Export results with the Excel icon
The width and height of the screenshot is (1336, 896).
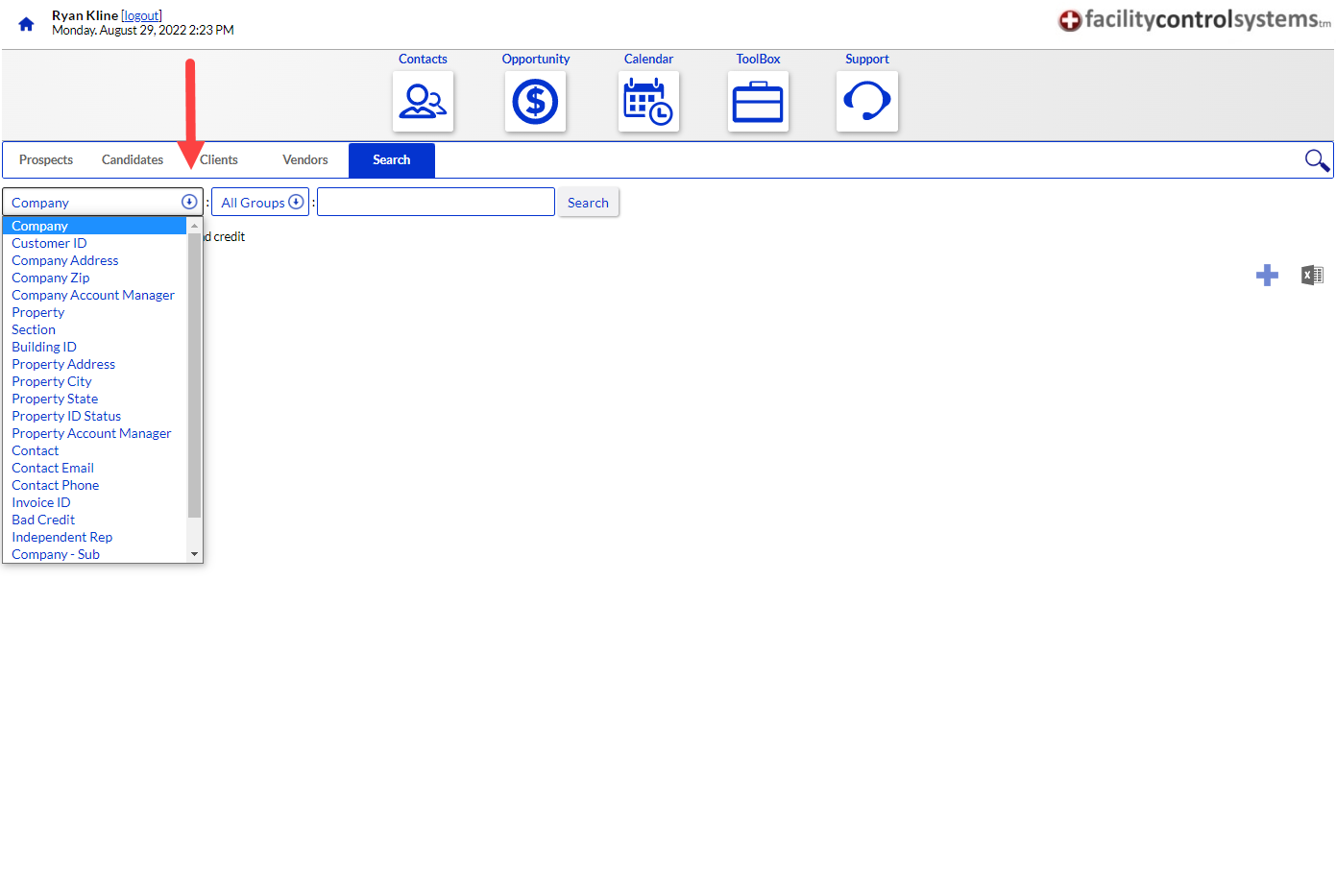[1312, 276]
